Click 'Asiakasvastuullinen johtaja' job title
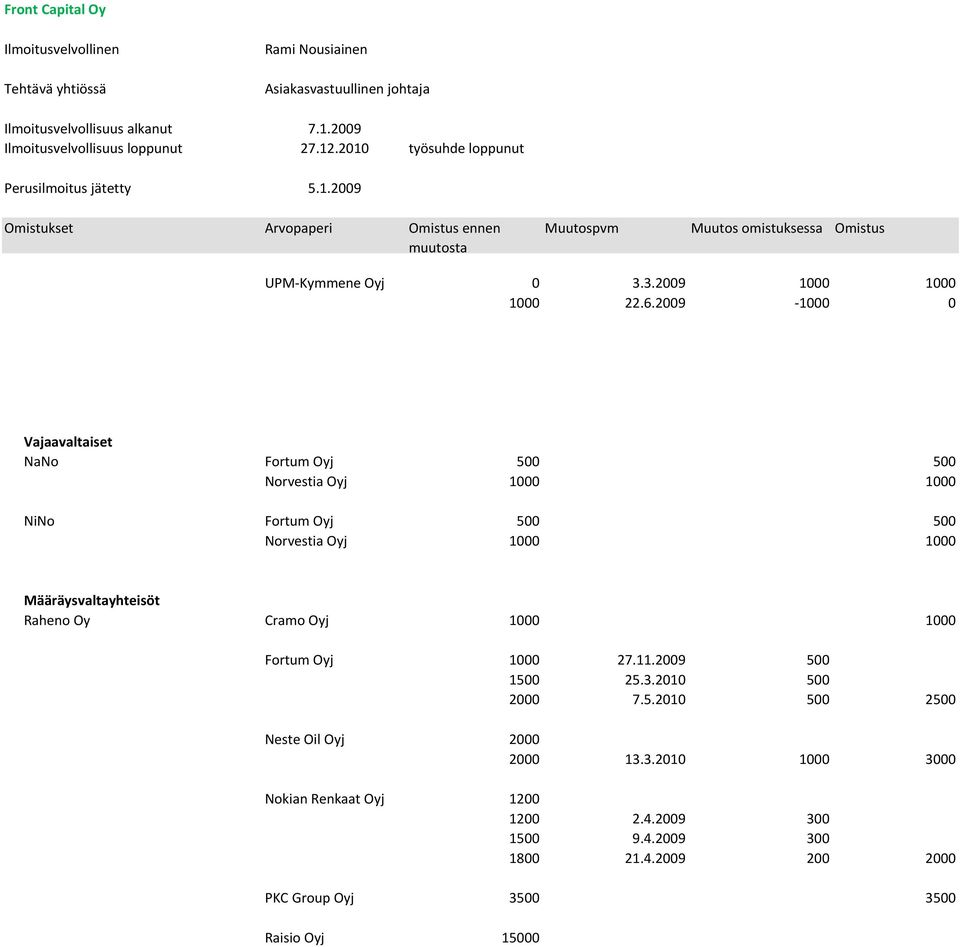The image size is (960, 947). click(x=347, y=89)
